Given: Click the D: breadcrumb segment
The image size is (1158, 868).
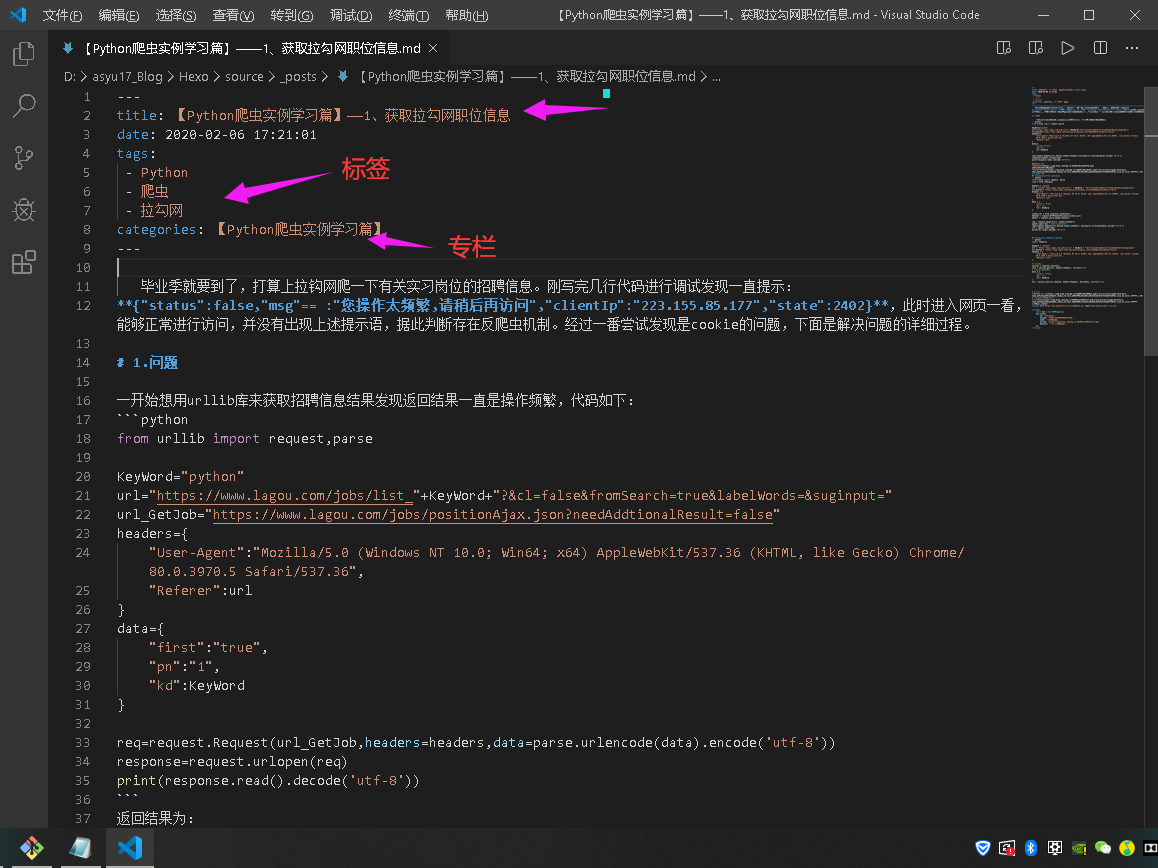Looking at the screenshot, I should click(70, 77).
